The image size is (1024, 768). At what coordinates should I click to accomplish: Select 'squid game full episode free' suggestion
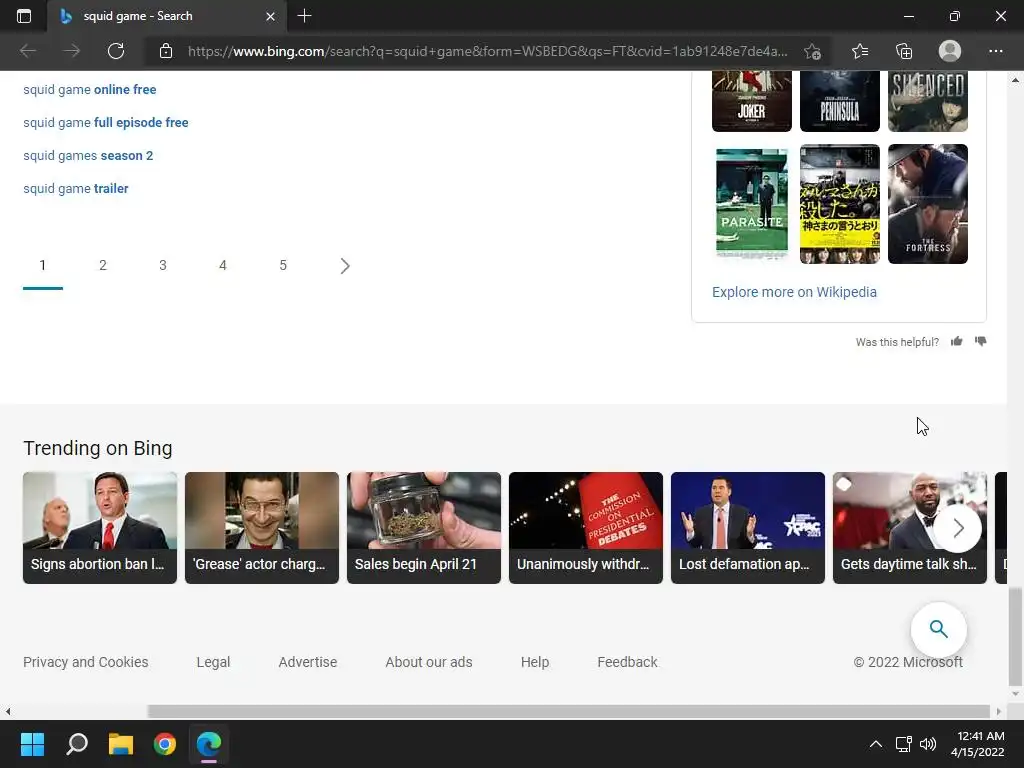click(x=106, y=122)
